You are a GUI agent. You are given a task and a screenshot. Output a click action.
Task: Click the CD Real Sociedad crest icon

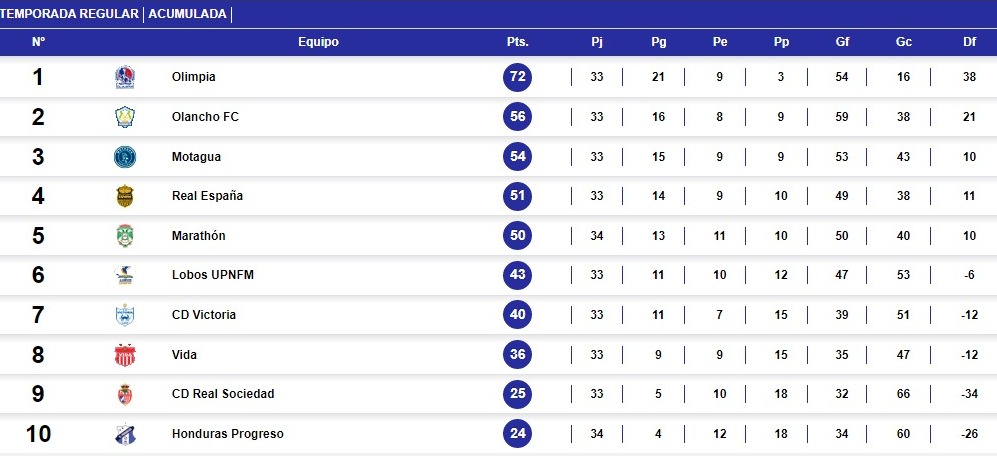pos(124,394)
